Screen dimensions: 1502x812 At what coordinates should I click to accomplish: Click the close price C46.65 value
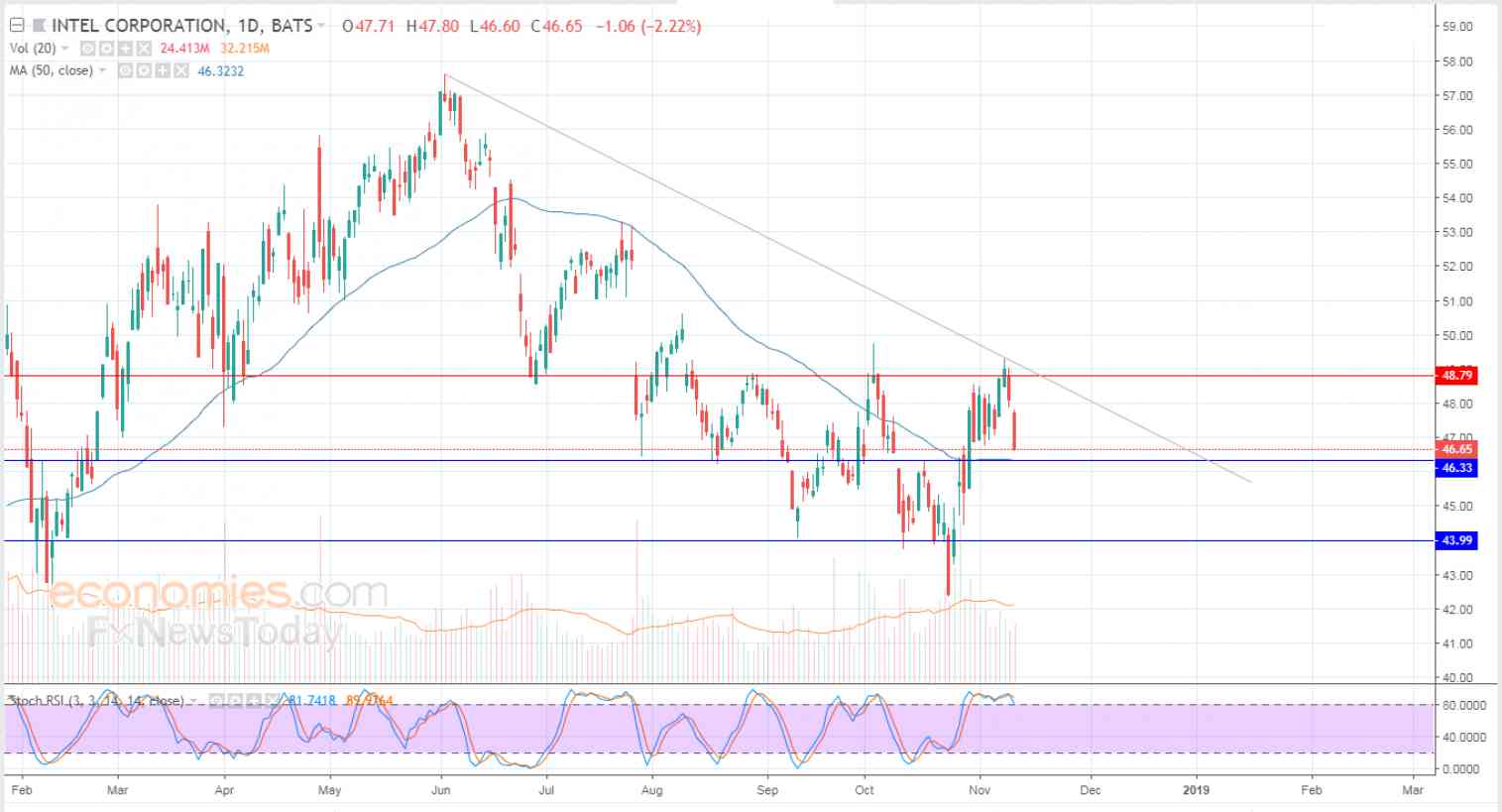(556, 26)
